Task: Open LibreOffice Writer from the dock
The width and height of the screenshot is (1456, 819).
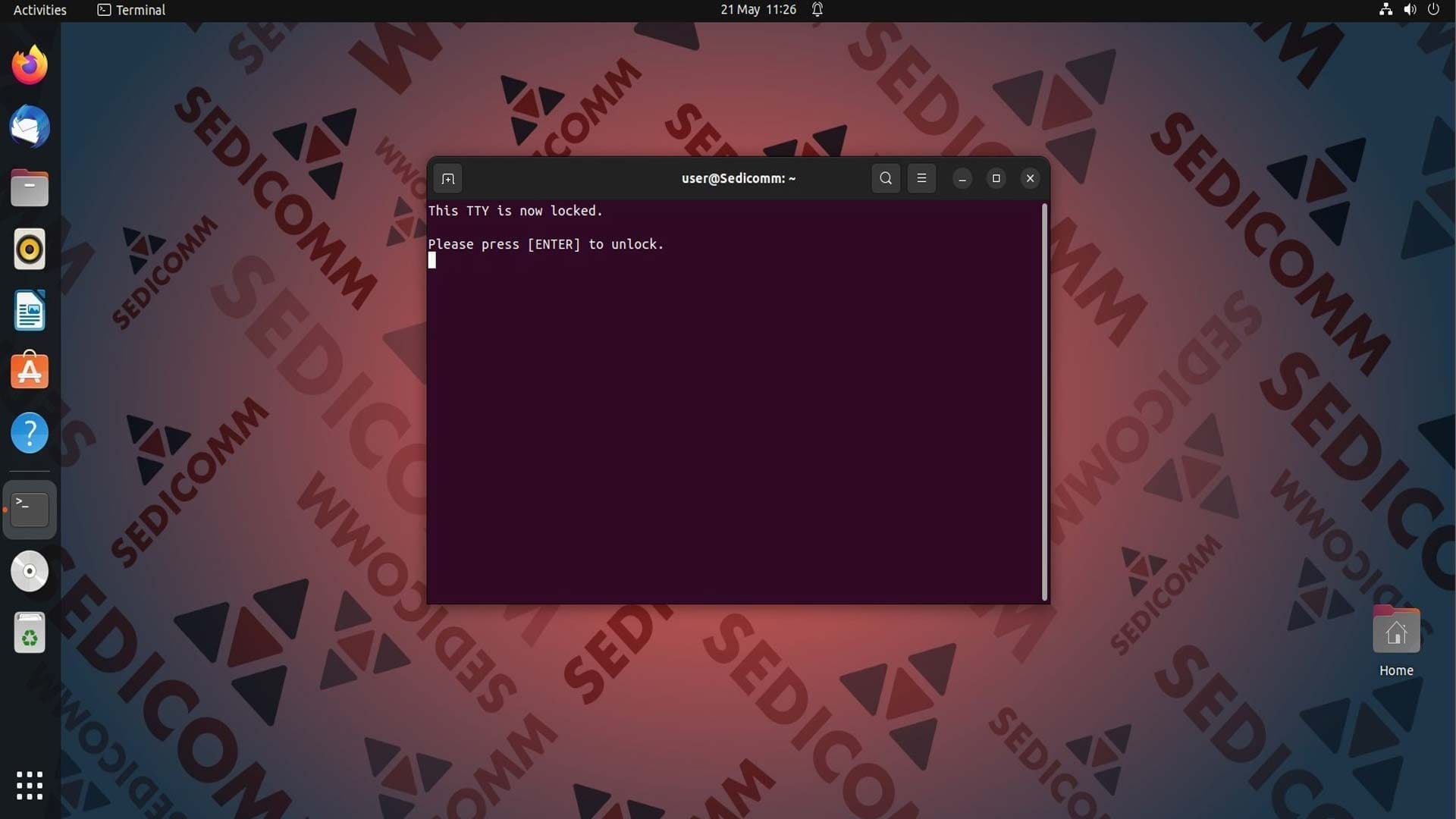Action: coord(30,310)
